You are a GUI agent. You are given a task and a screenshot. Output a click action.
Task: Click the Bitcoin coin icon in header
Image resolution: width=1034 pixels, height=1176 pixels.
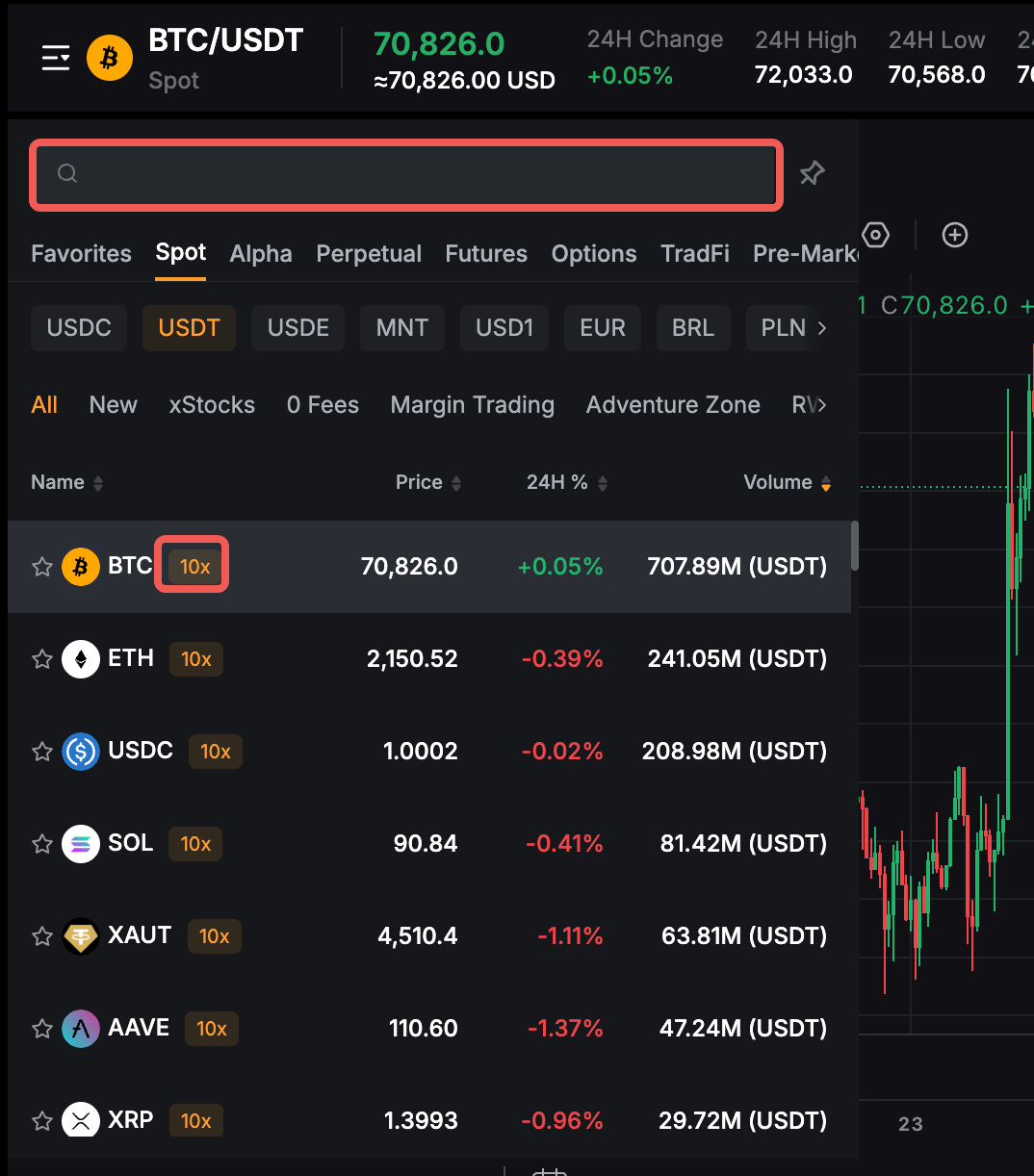110,59
